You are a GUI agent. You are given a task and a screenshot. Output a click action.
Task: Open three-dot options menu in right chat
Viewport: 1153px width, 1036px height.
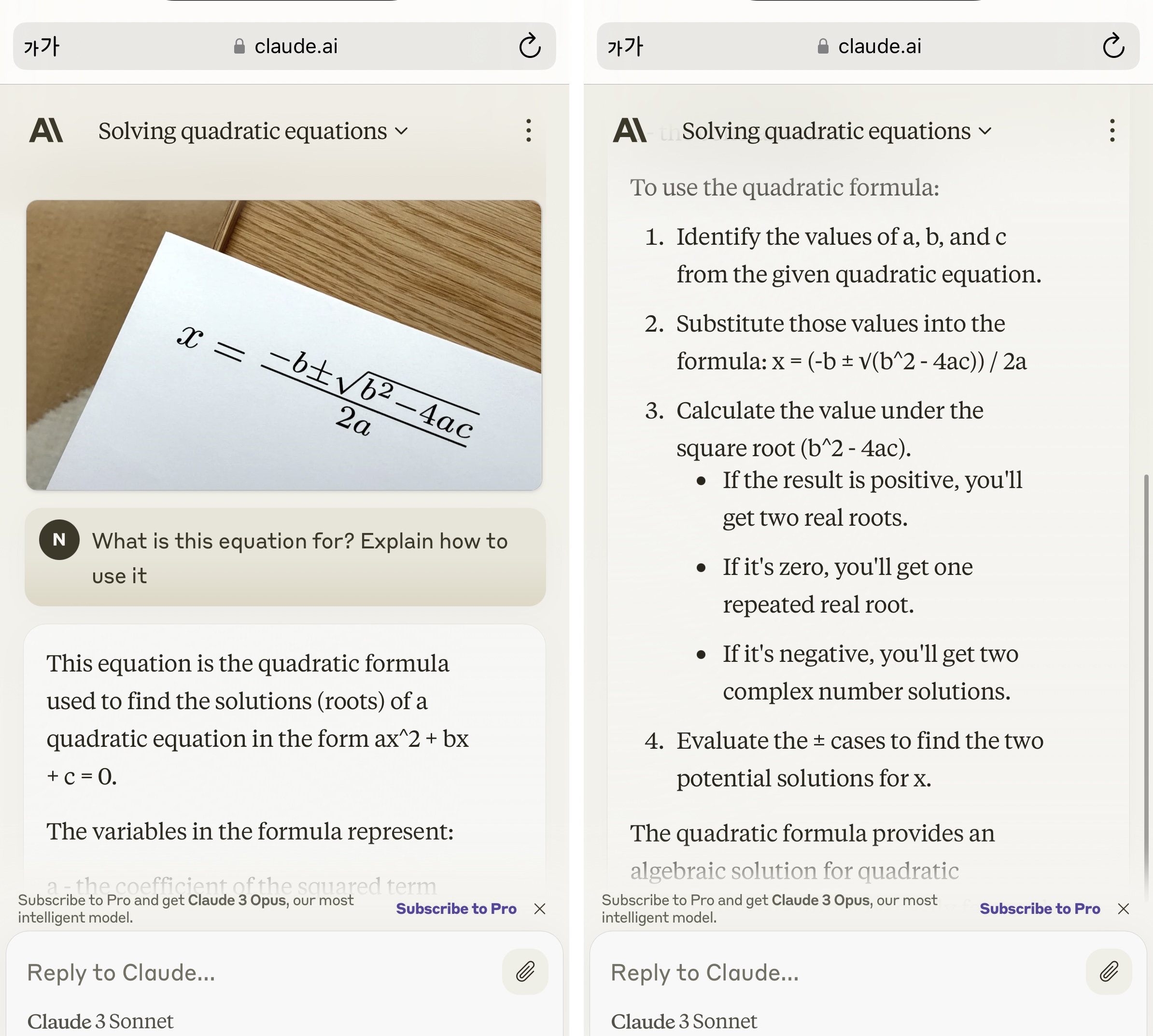[x=1112, y=130]
